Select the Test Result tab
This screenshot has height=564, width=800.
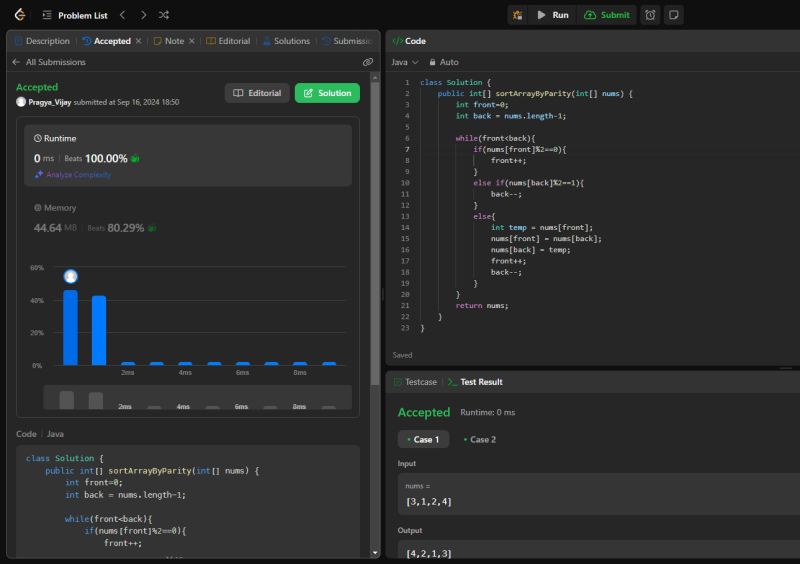click(x=475, y=382)
